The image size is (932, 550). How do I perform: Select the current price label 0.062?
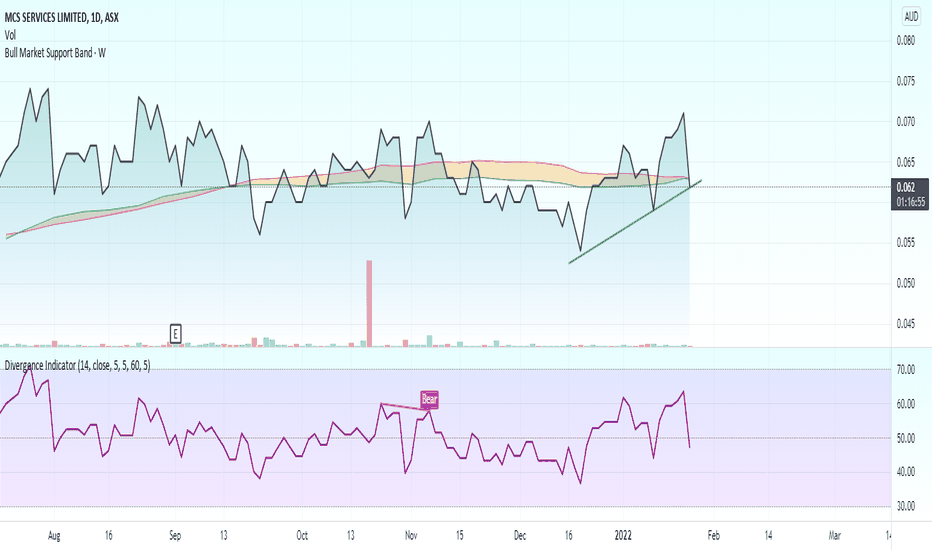(906, 187)
